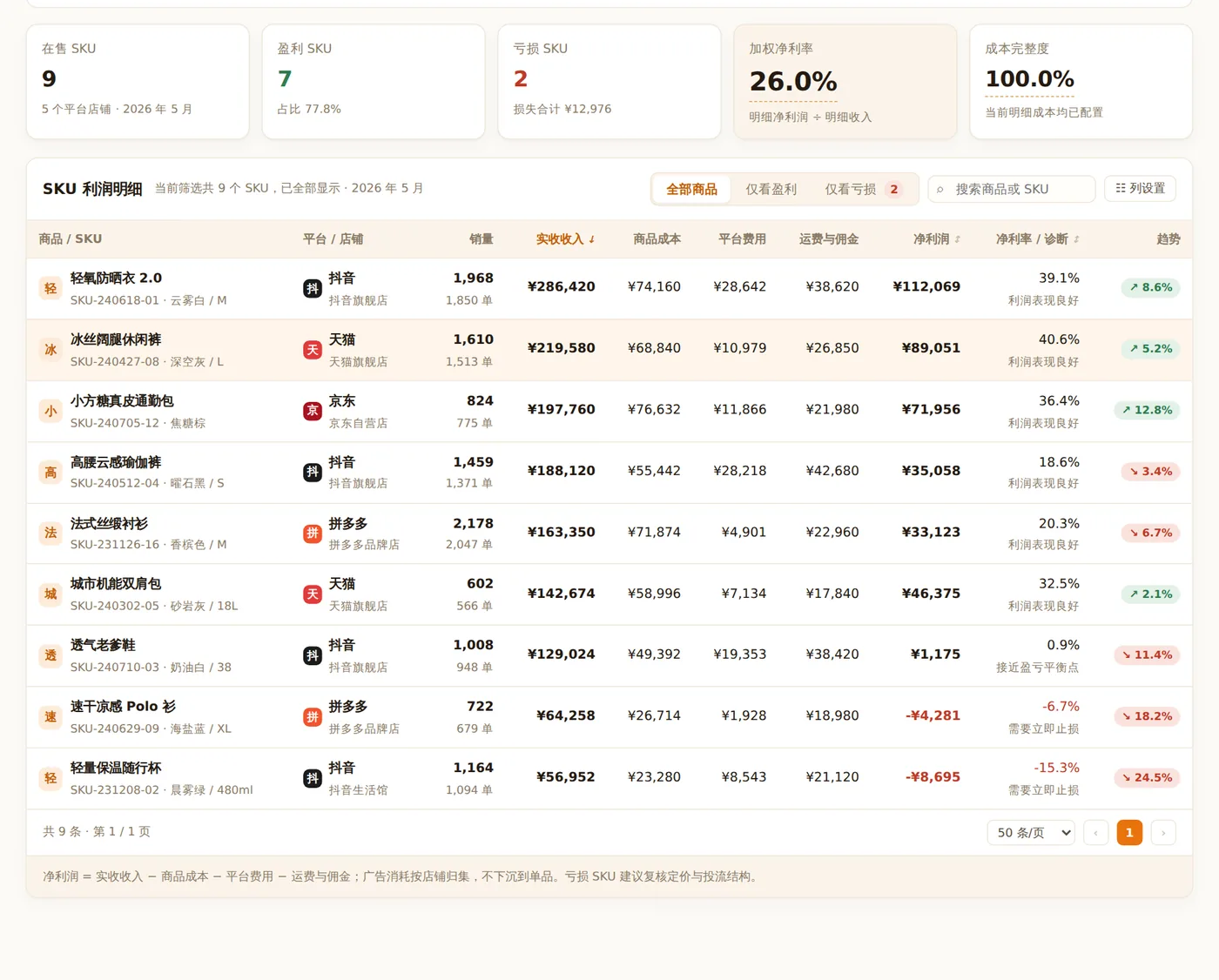The width and height of the screenshot is (1219, 980).
Task: Switch to the 仅看亏损 filter tab
Action: (x=863, y=190)
